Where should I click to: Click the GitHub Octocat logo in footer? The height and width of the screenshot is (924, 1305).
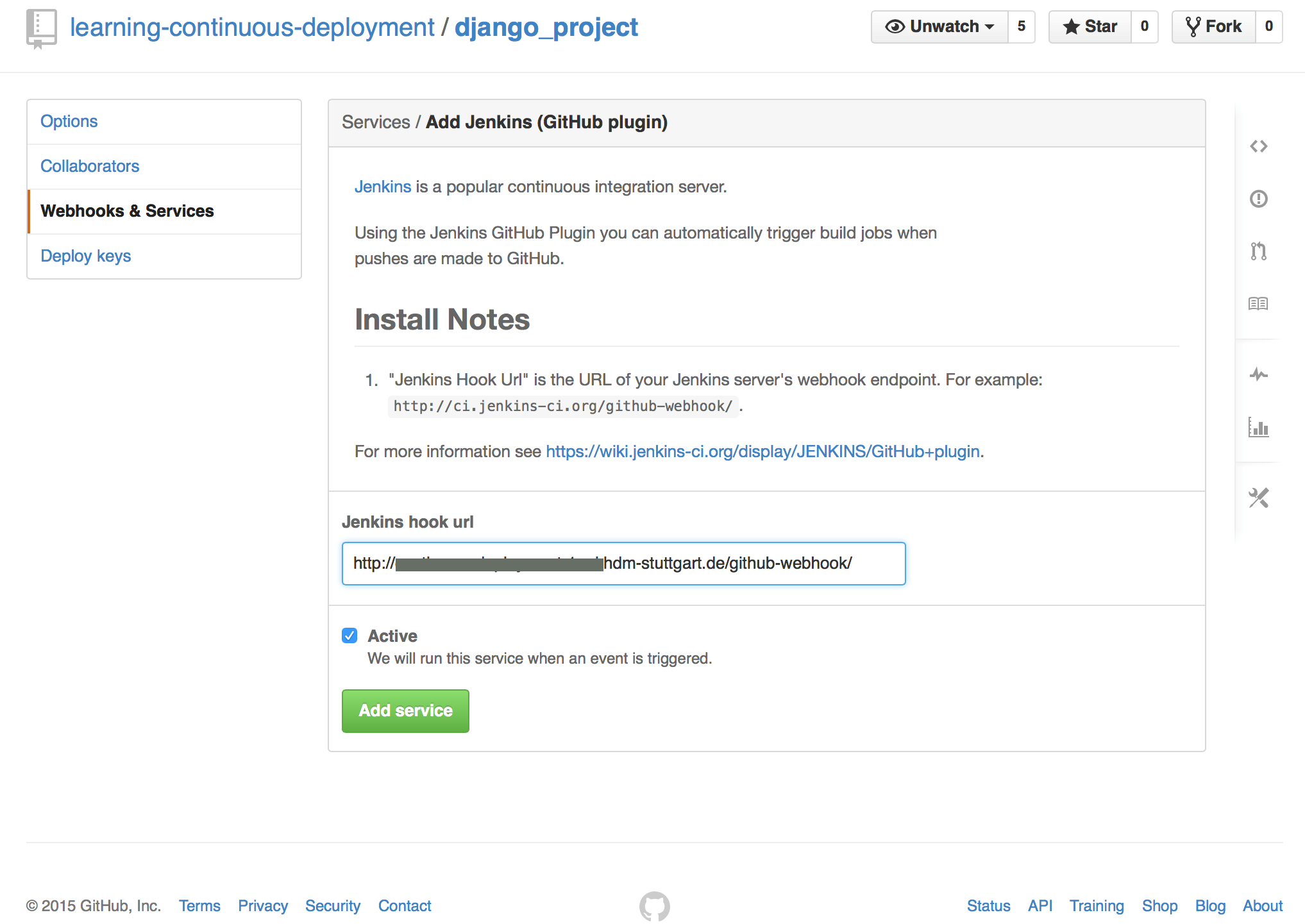click(x=654, y=906)
